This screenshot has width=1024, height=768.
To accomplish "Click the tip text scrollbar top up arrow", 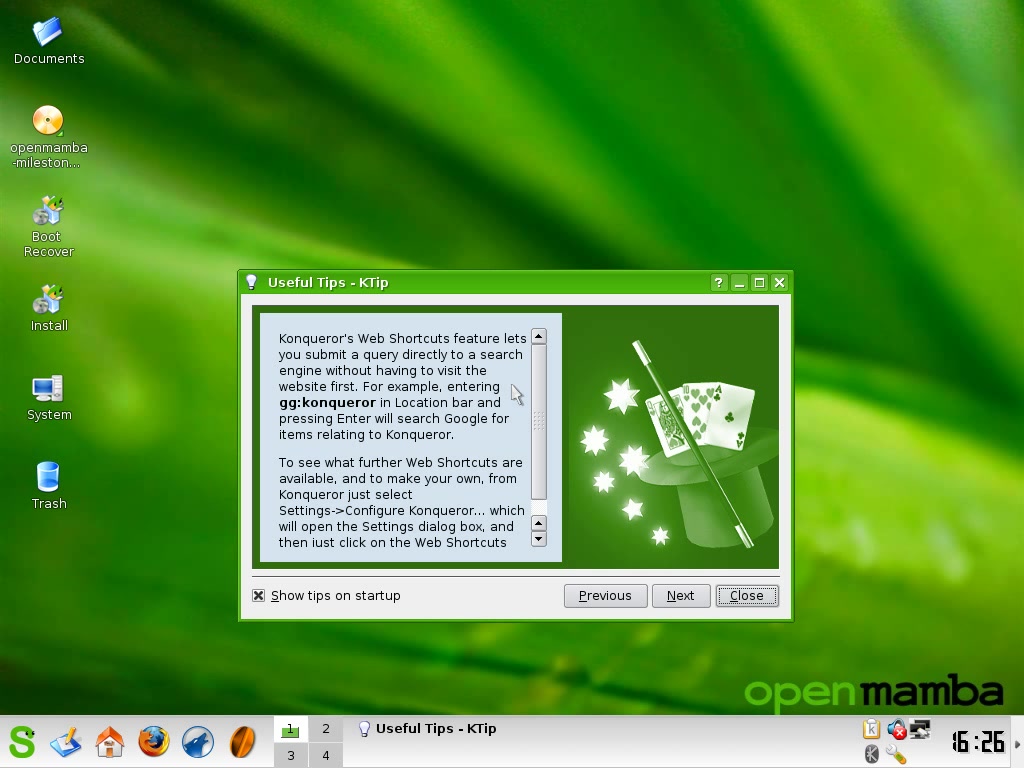I will (x=539, y=336).
